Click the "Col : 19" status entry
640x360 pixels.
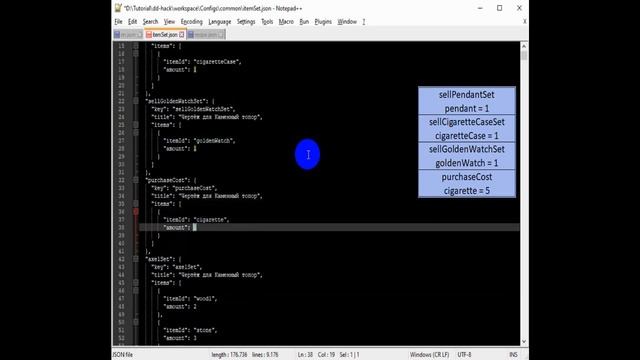click(326, 355)
